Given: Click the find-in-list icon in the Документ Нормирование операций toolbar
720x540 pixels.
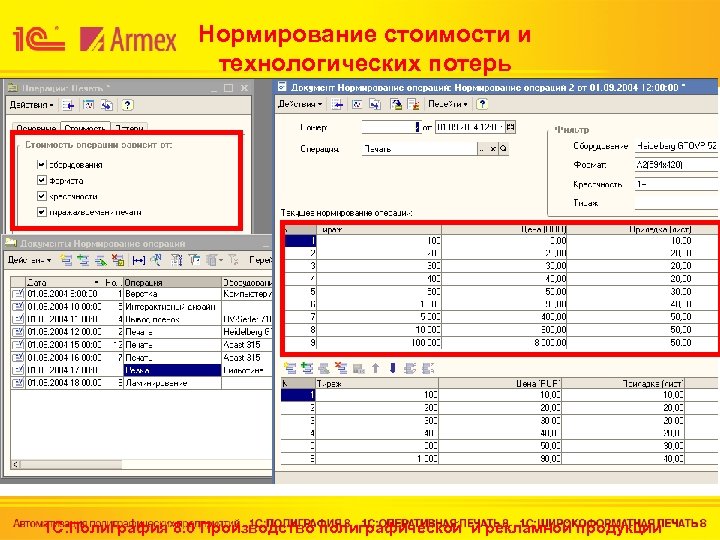Looking at the screenshot, I should click(338, 104).
